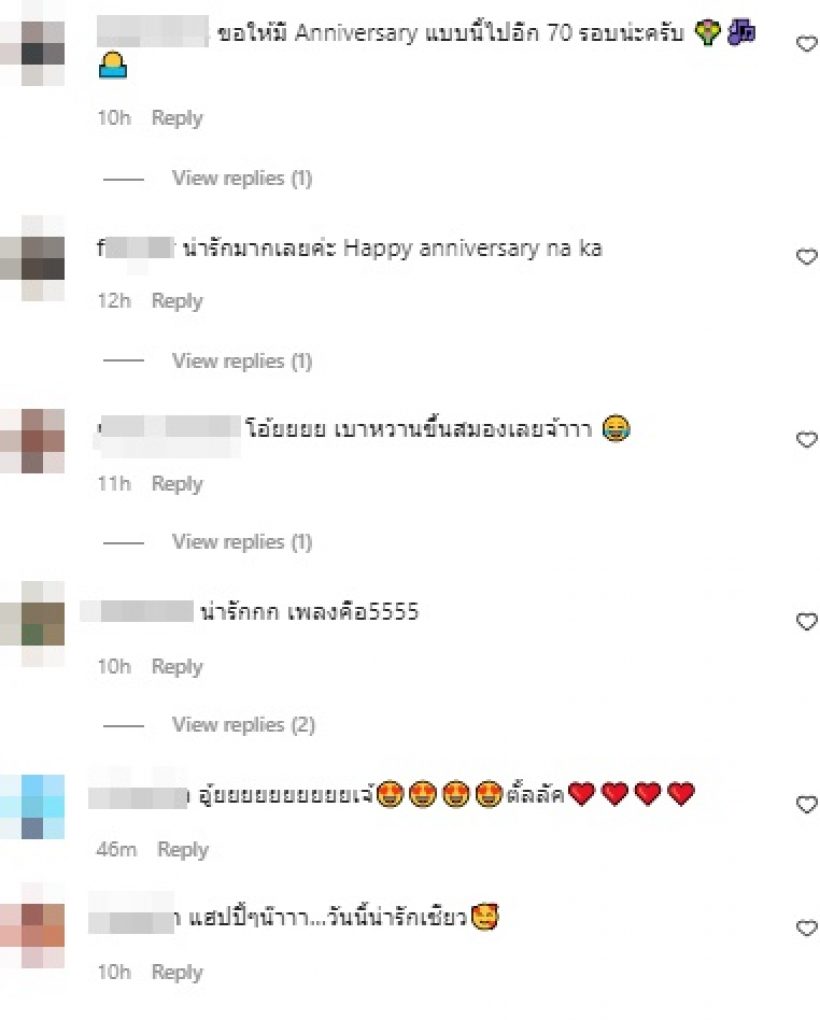Like the Anniversary 70 comment with heart

(806, 44)
